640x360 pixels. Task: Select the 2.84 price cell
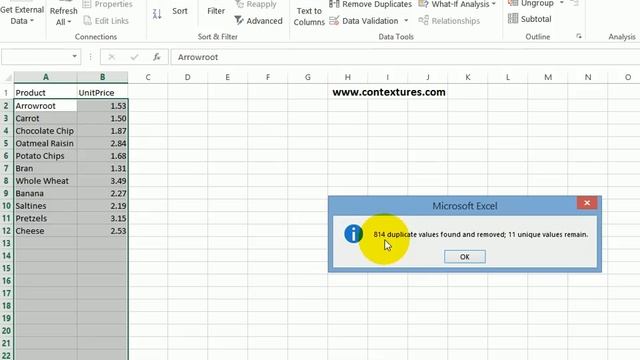[102, 143]
